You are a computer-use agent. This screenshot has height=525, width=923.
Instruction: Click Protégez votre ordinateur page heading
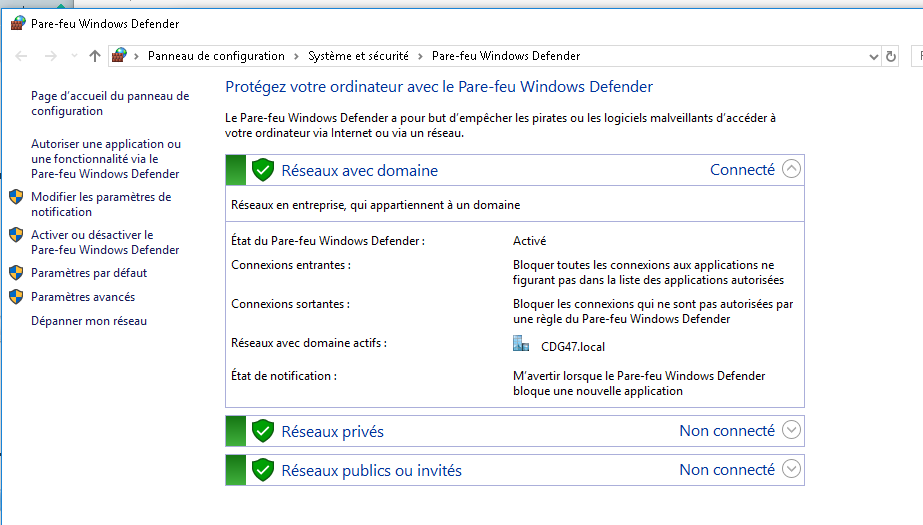tap(439, 87)
